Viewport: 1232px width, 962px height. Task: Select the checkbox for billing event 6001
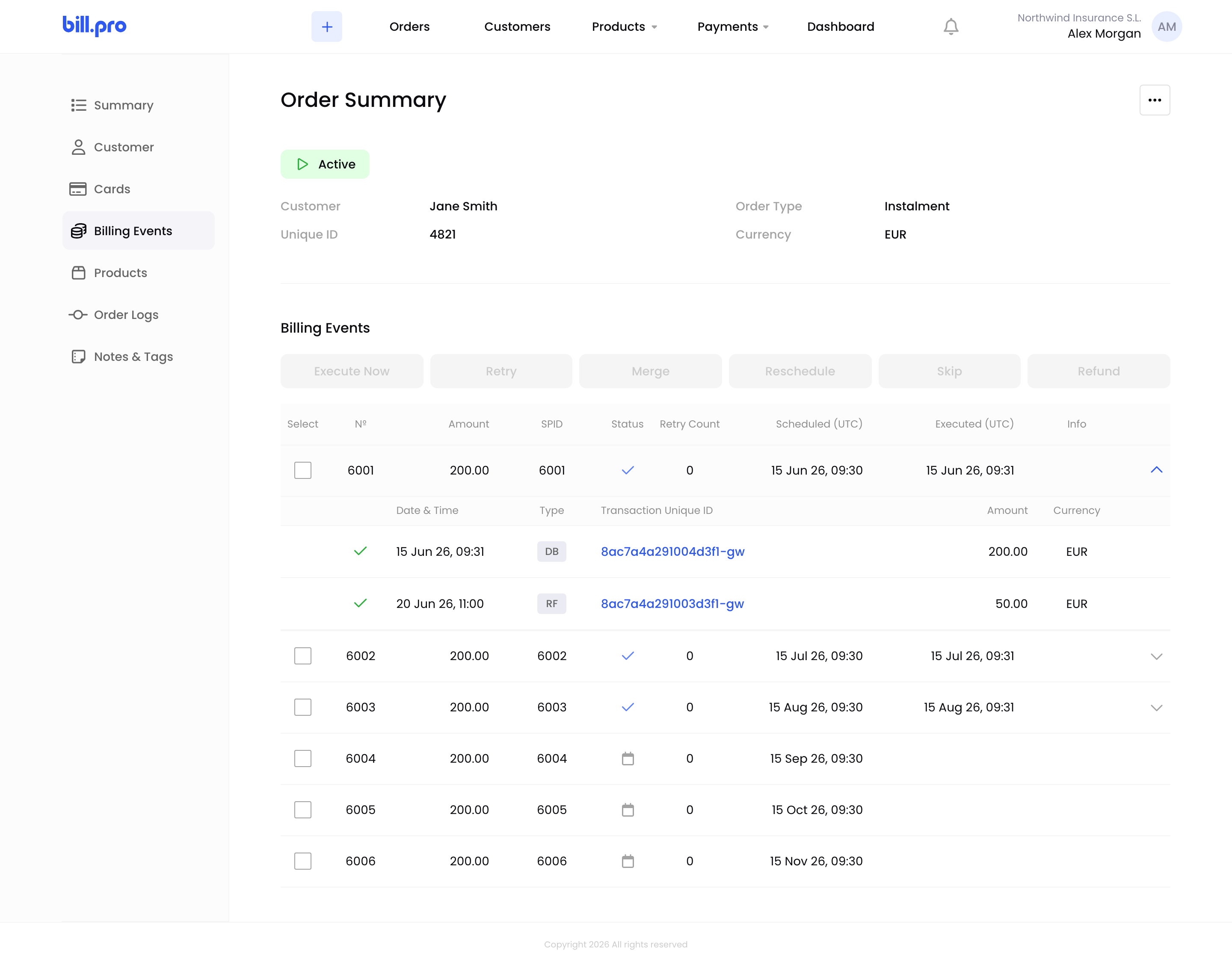pos(302,470)
